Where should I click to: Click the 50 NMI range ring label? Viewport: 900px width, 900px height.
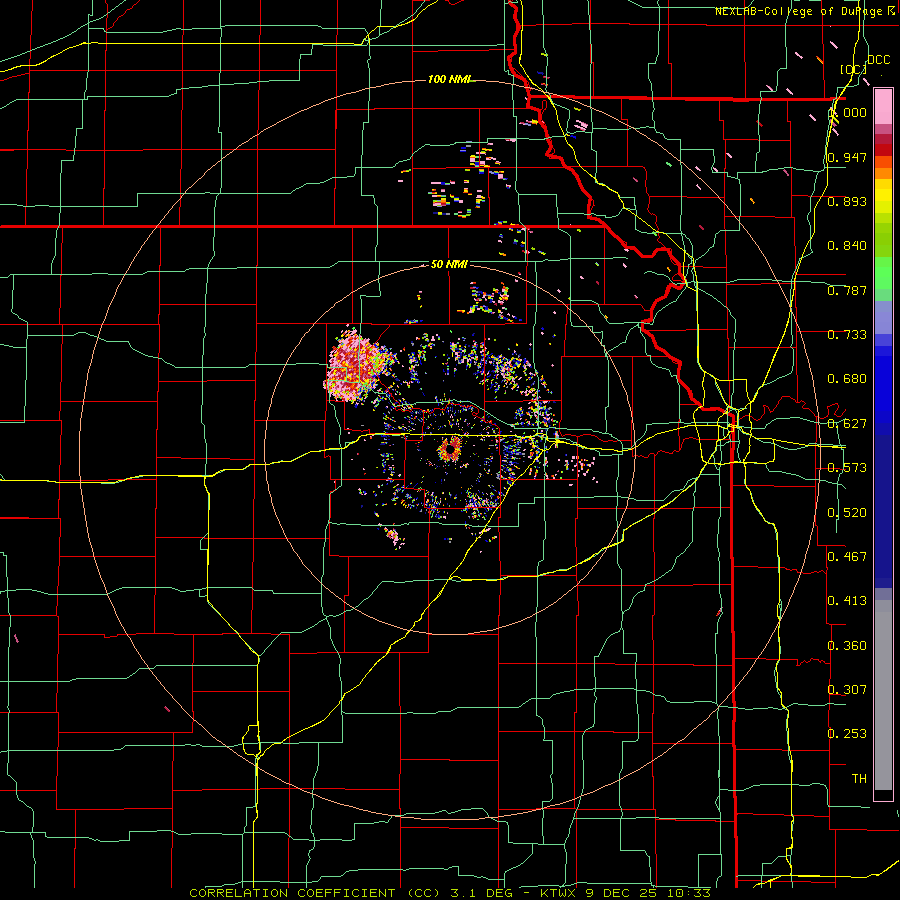click(449, 265)
